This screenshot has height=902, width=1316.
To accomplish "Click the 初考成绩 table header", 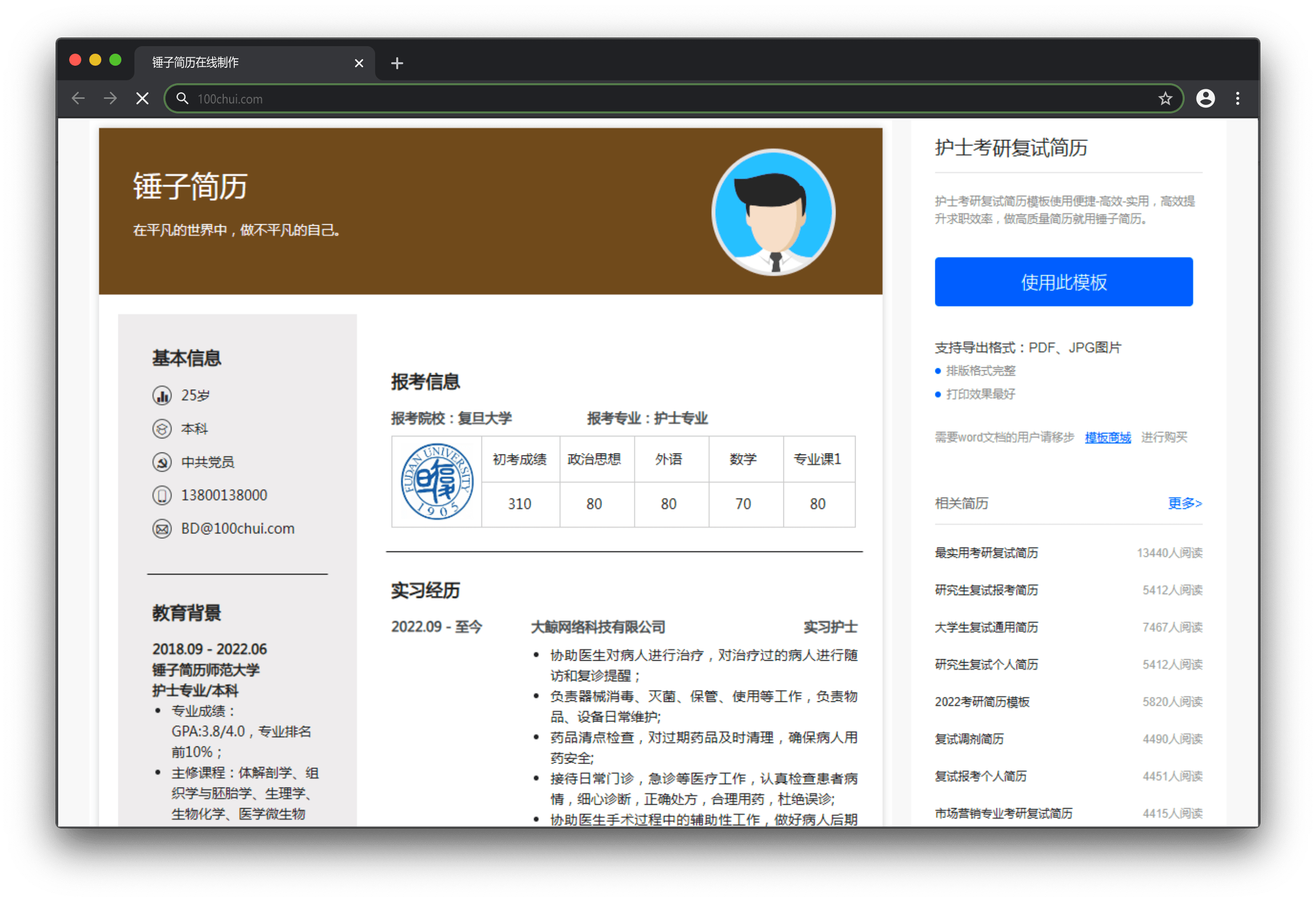I will tap(519, 460).
